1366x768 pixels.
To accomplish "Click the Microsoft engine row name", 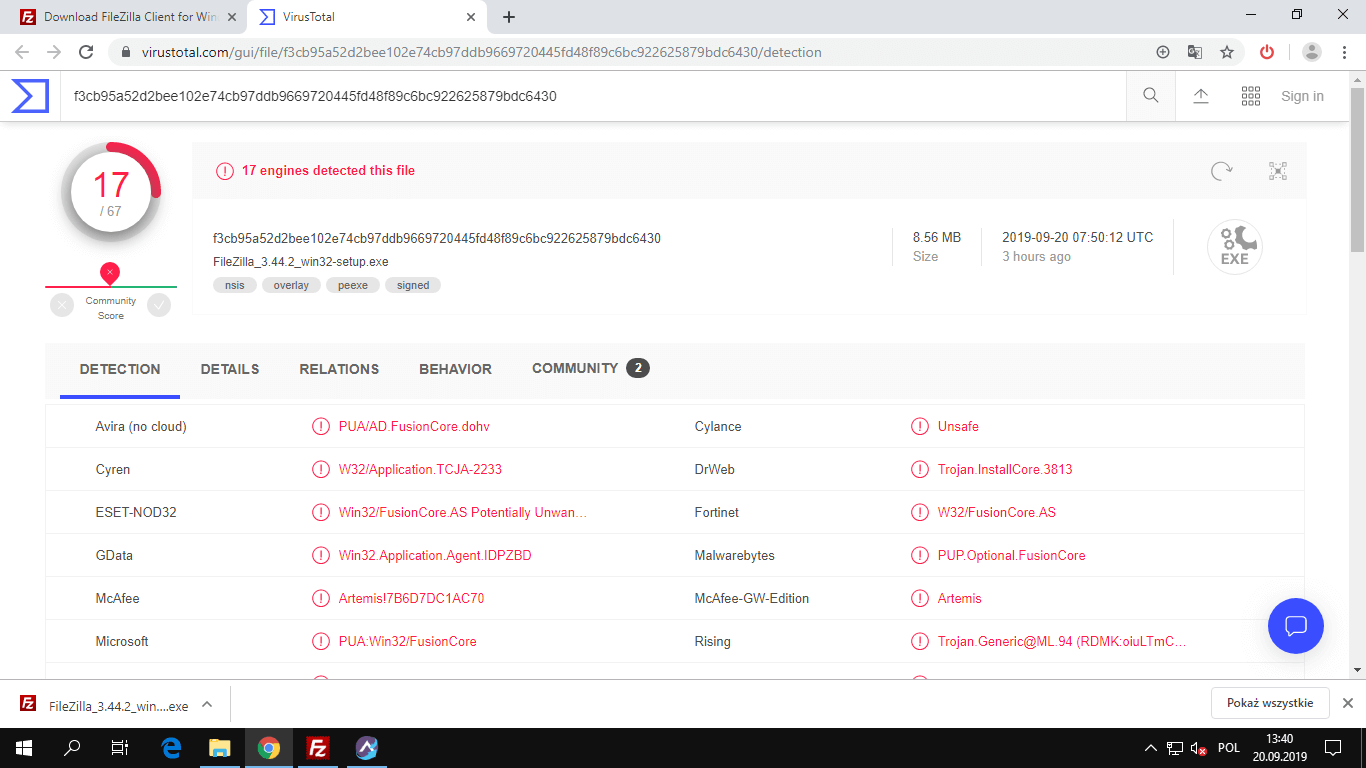I will pyautogui.click(x=122, y=641).
